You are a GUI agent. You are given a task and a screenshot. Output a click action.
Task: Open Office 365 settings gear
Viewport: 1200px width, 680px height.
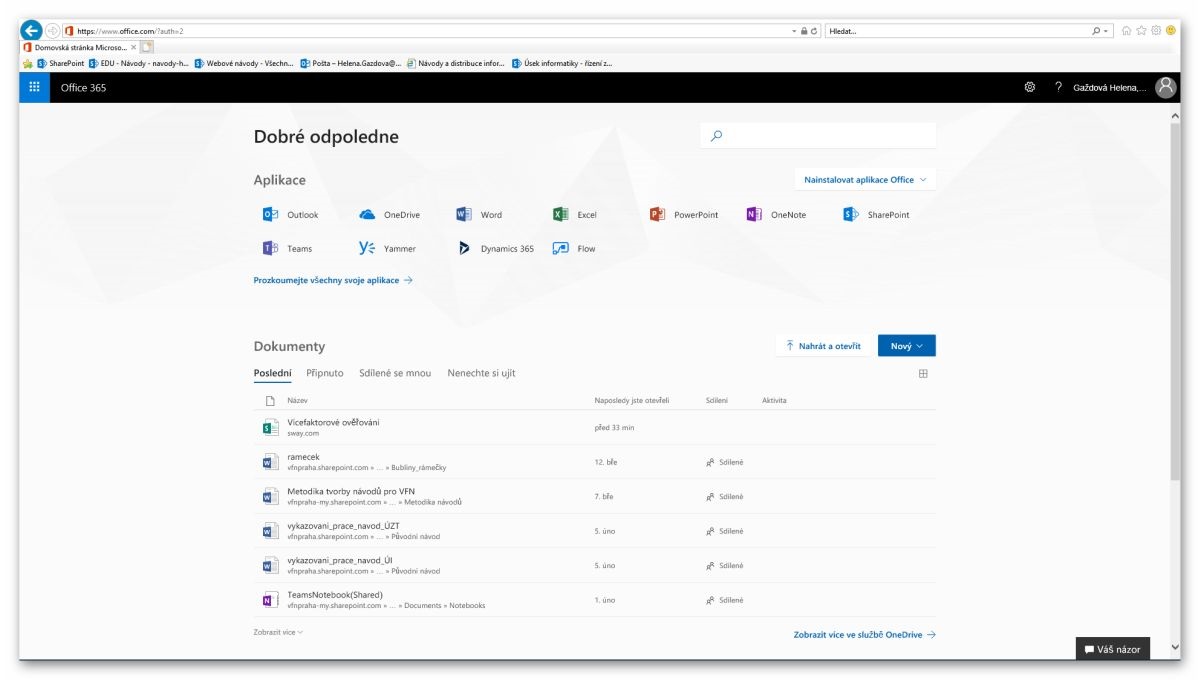(1030, 87)
